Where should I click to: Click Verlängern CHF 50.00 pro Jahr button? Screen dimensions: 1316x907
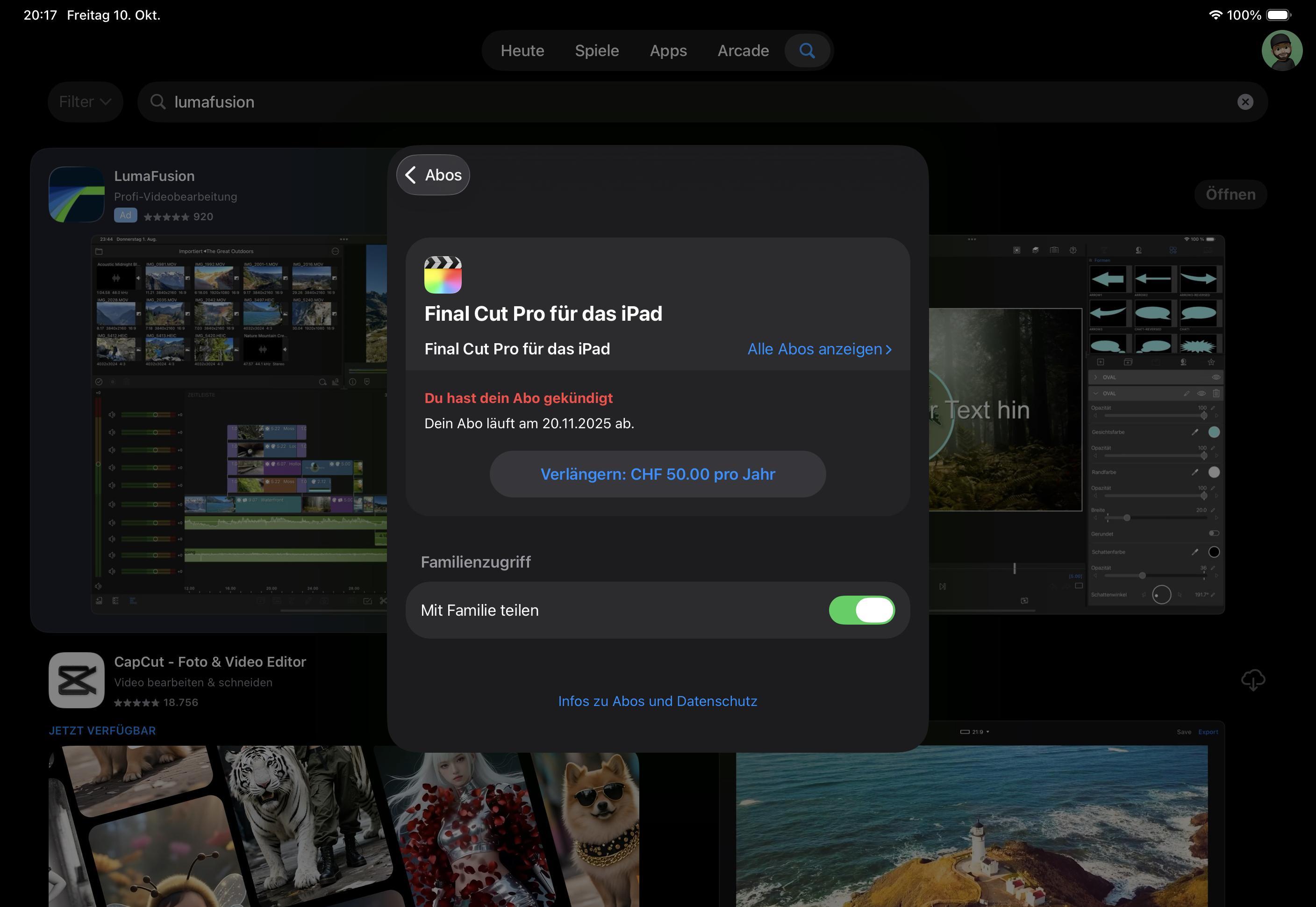pyautogui.click(x=657, y=474)
